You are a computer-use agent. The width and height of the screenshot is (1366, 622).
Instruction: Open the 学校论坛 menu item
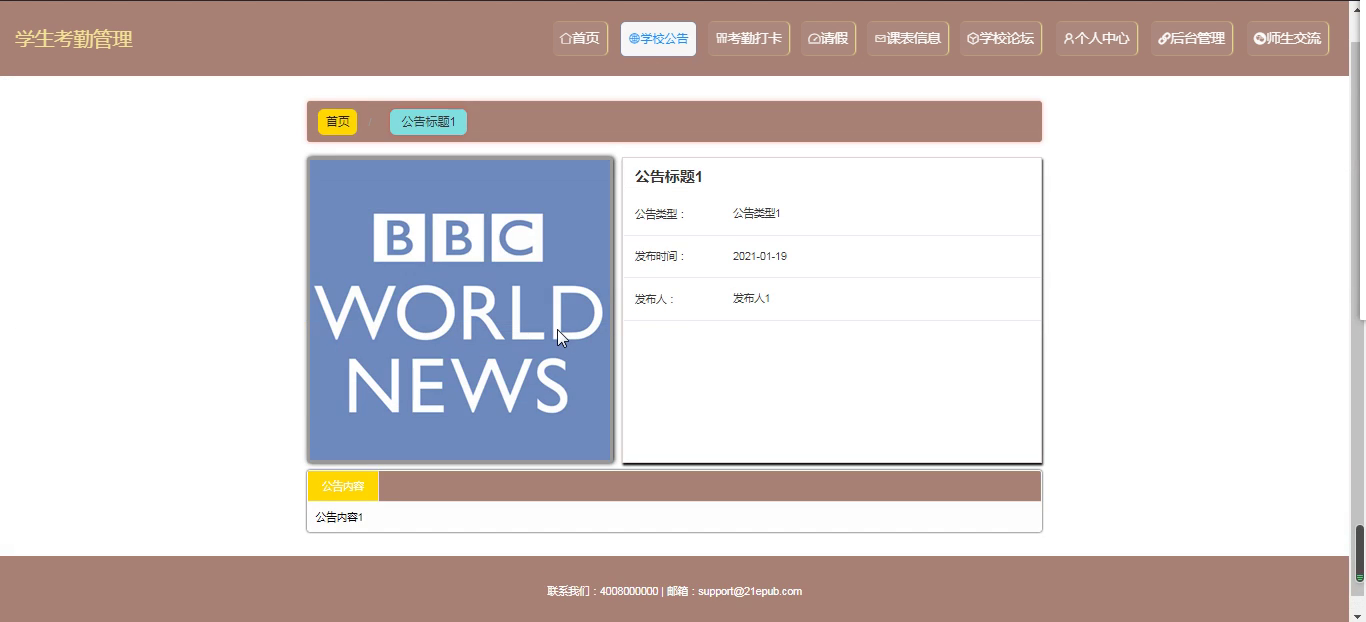click(x=1001, y=39)
